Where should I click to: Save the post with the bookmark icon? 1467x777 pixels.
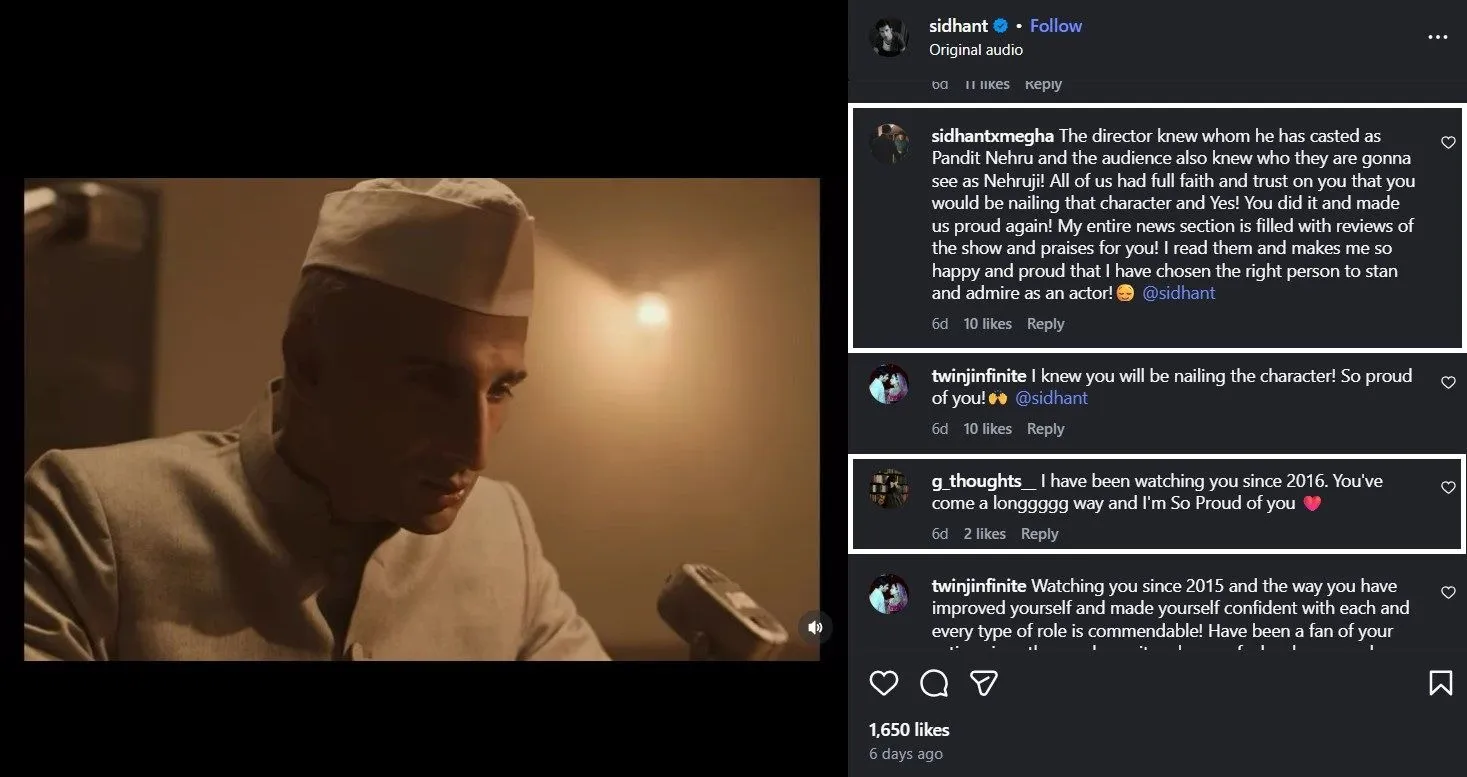[1440, 683]
